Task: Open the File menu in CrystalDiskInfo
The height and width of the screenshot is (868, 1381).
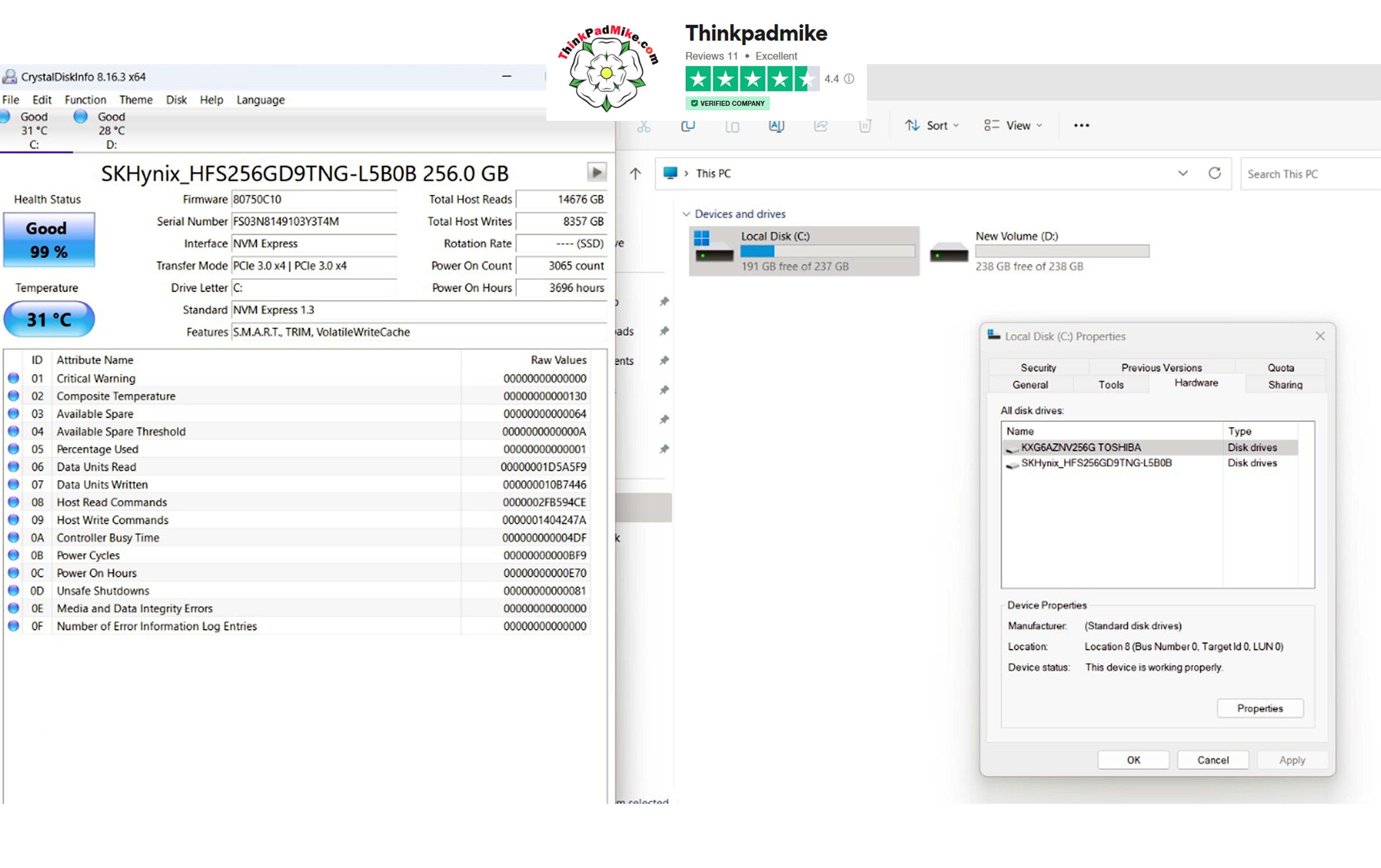Action: pos(10,100)
